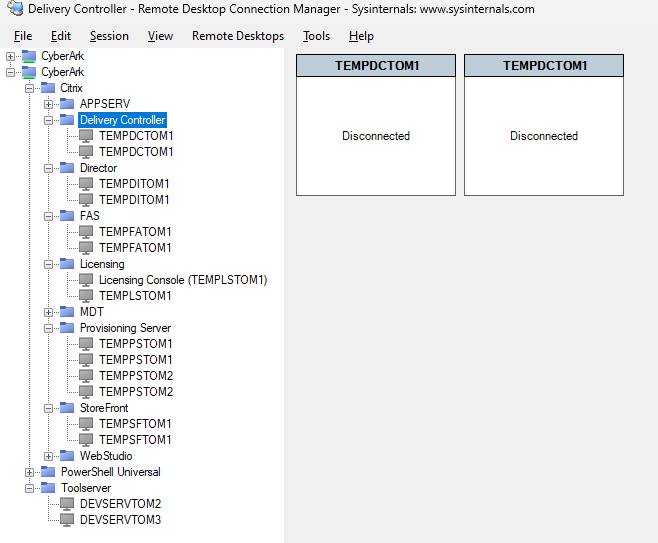This screenshot has height=543, width=658.
Task: Select the left TEMPDCTOM1 disconnected thumbnail
Action: pyautogui.click(x=376, y=125)
